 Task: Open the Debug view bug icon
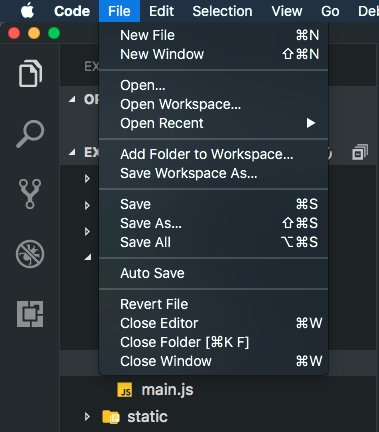coord(30,254)
